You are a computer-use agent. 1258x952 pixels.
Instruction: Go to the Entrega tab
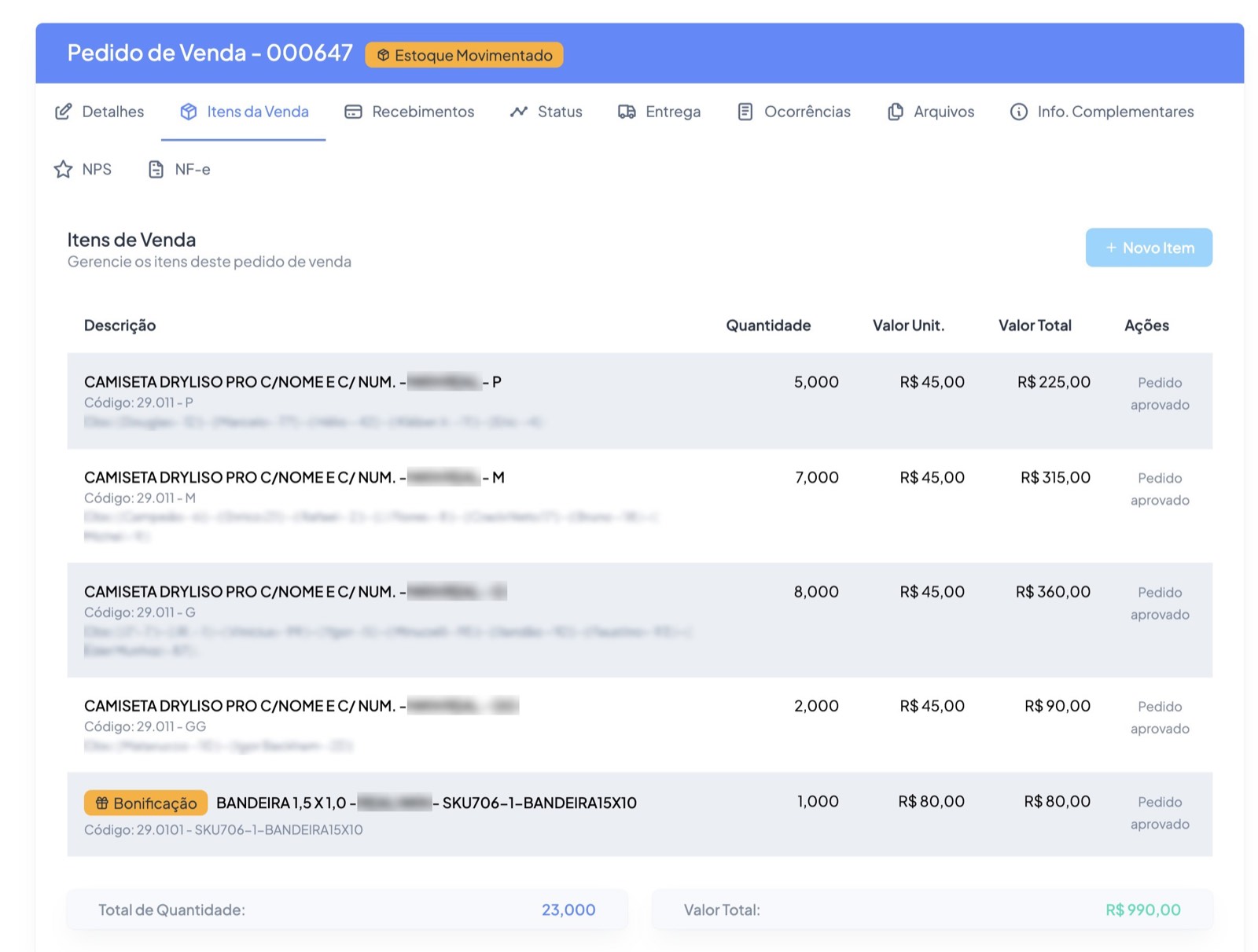[659, 112]
